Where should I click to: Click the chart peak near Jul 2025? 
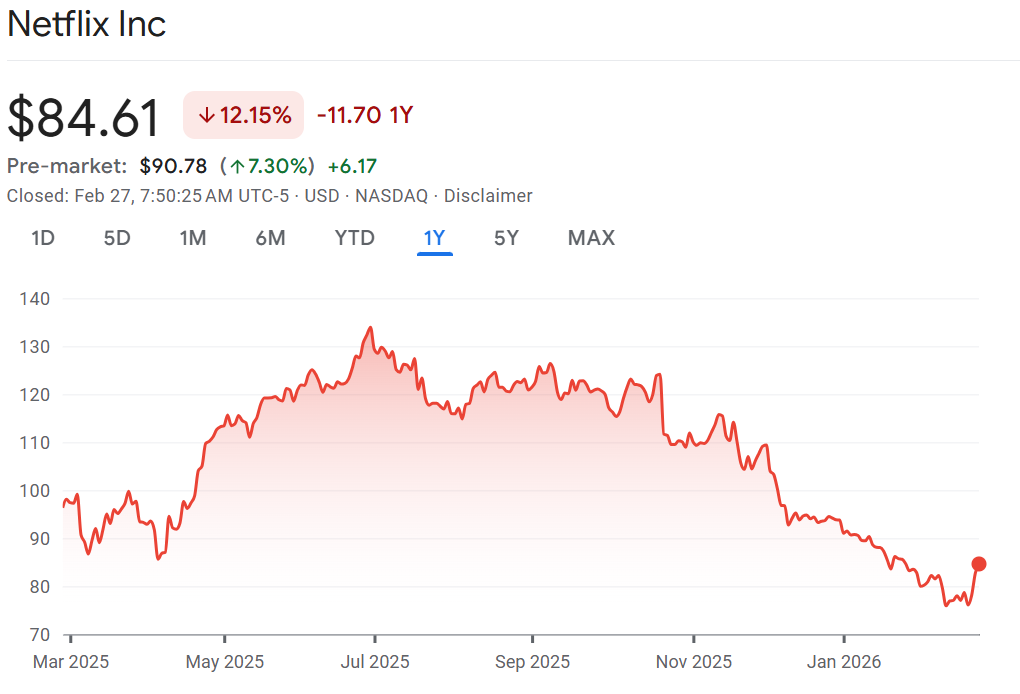point(371,328)
